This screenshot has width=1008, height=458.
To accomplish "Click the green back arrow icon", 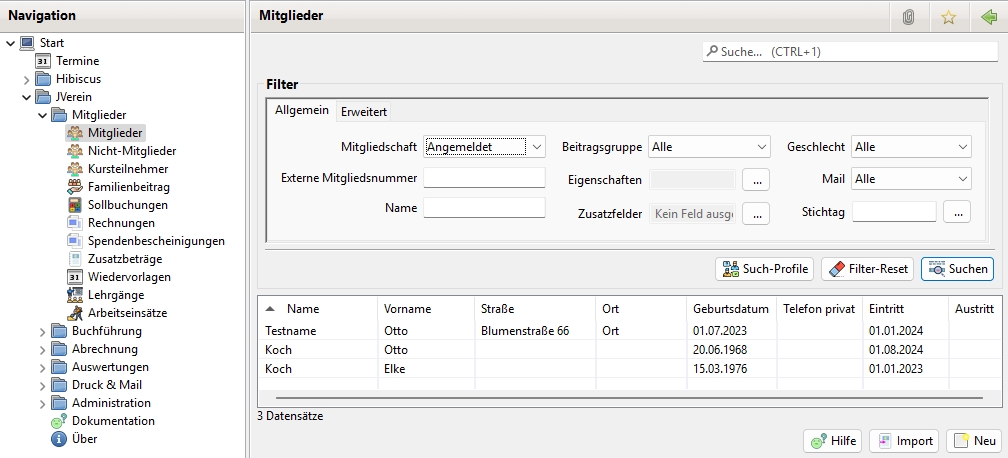I will tap(988, 16).
